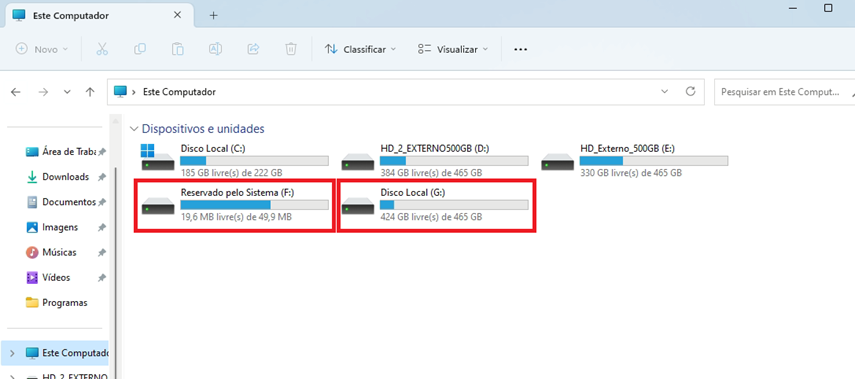
Task: Select Este Computador in the sidebar
Action: [56, 353]
